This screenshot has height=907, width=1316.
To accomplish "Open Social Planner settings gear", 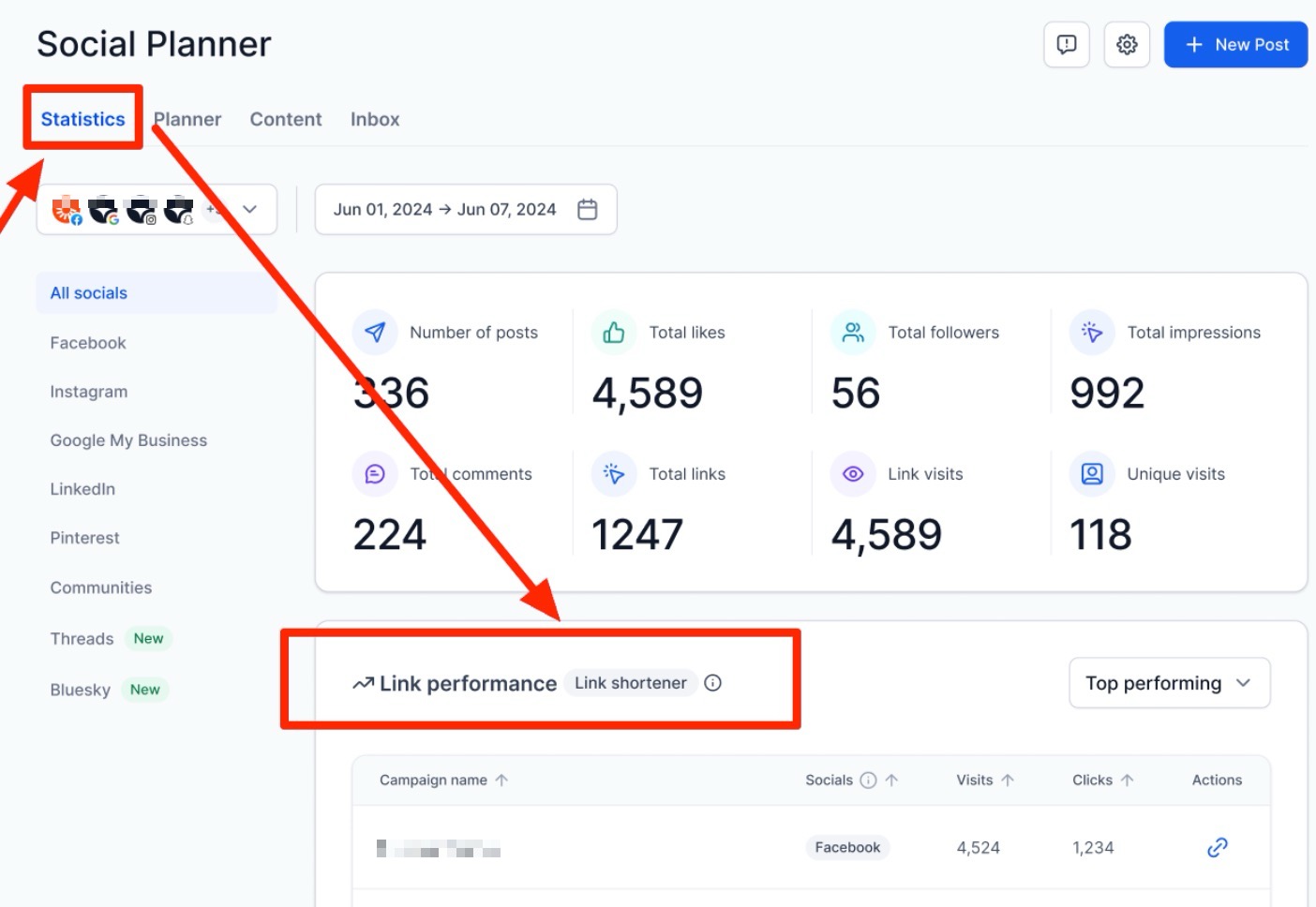I will [1127, 45].
